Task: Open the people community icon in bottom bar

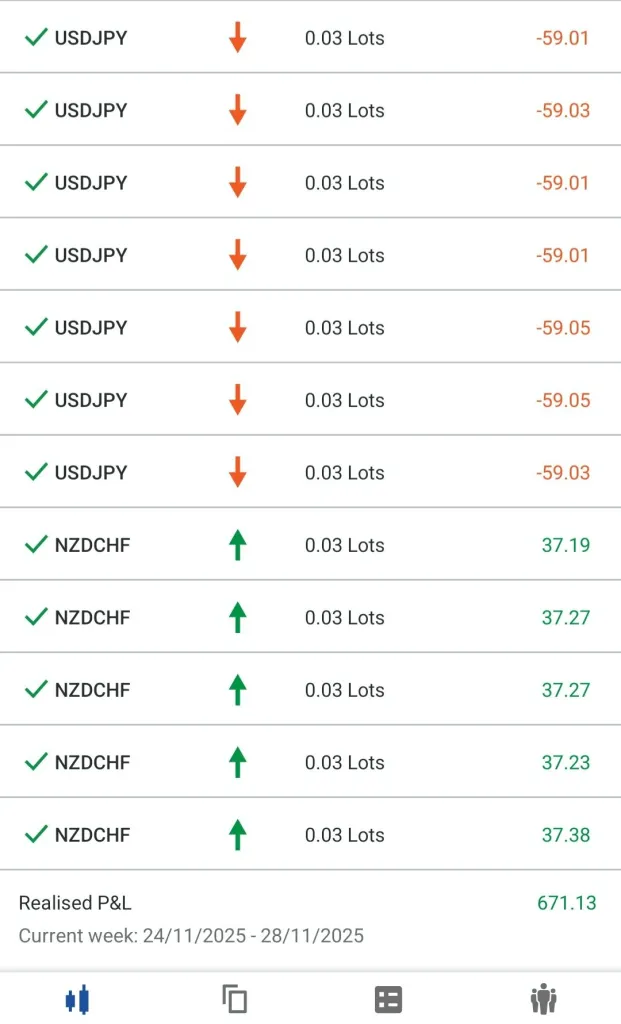Action: tap(543, 998)
